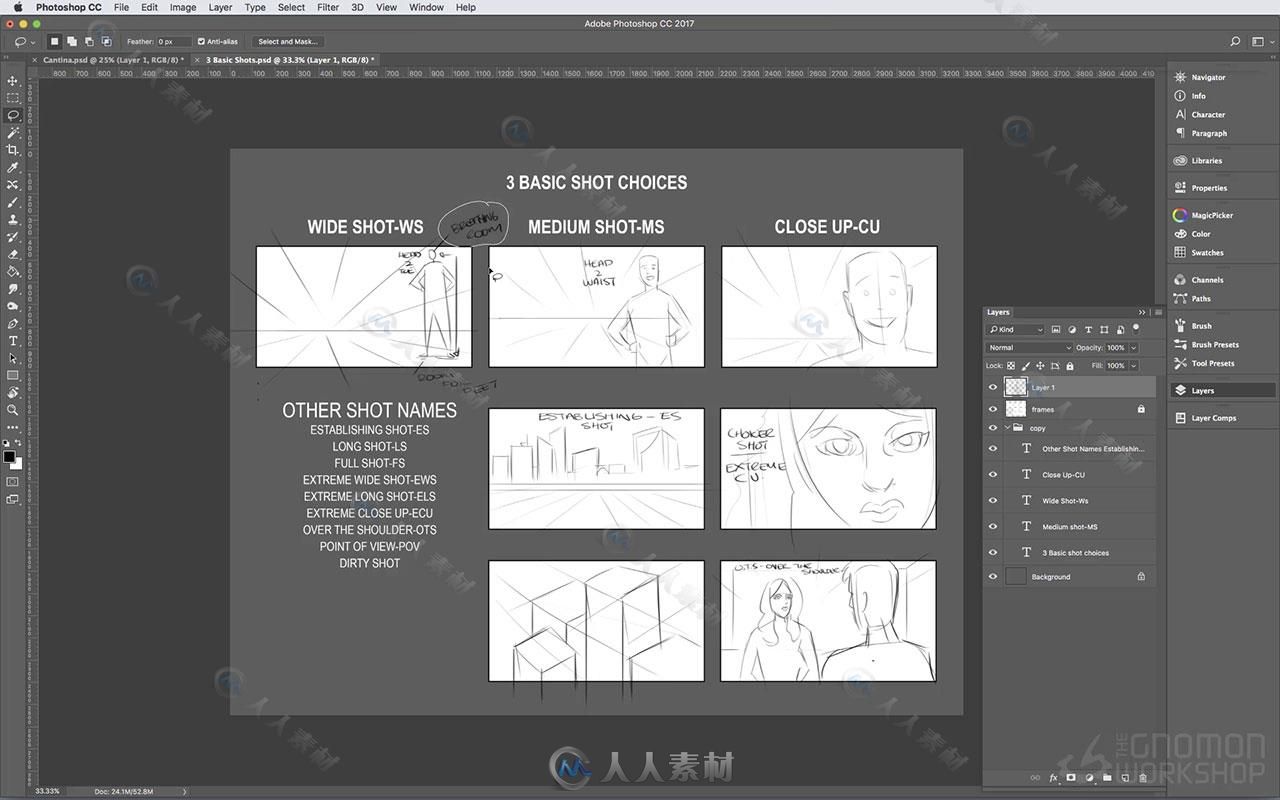Select the Eraser tool

pos(13,254)
